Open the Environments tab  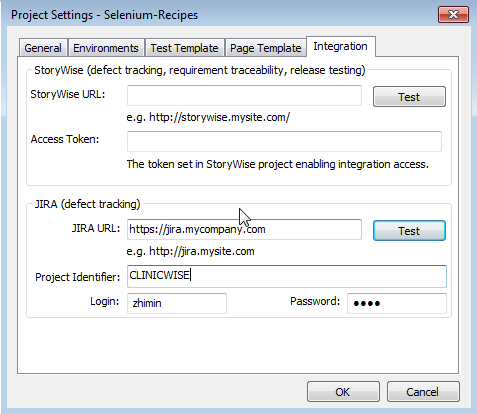click(106, 48)
